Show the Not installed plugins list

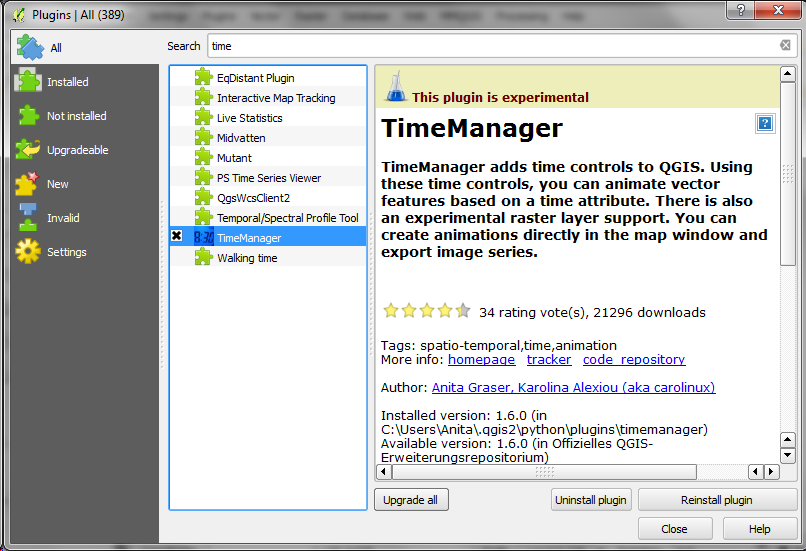(76, 116)
